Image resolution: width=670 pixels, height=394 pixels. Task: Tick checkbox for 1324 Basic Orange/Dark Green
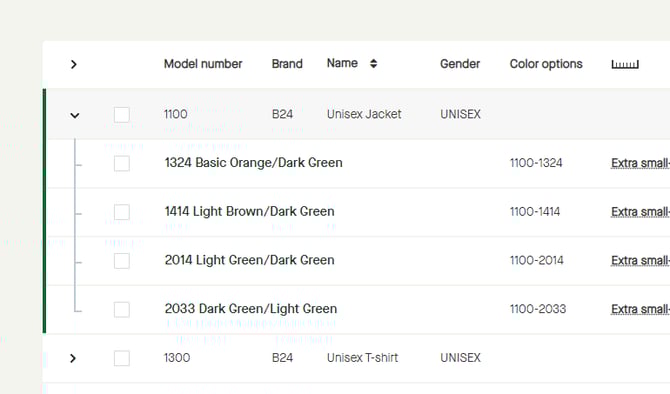tap(122, 163)
